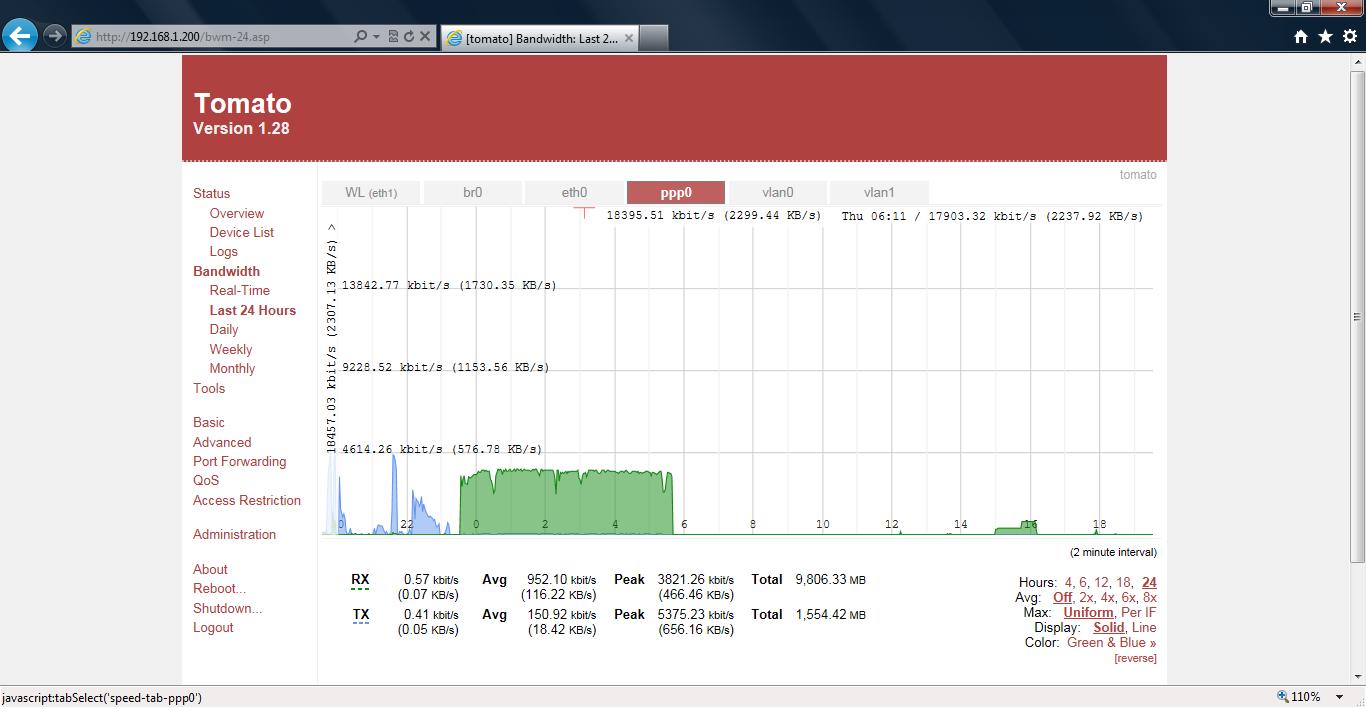1366x708 pixels.
Task: Click Logout in the sidebar
Action: coord(213,627)
